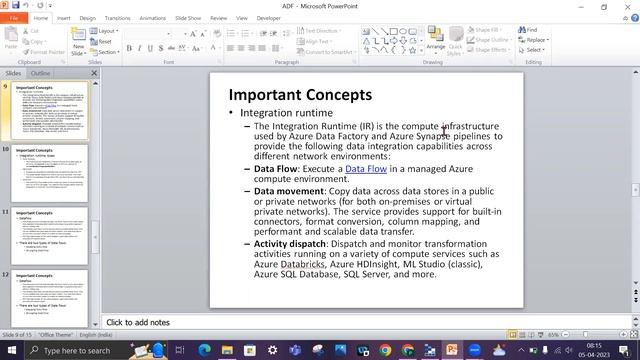Viewport: 640px width, 360px height.
Task: Close the slides pane
Action: pos(94,73)
